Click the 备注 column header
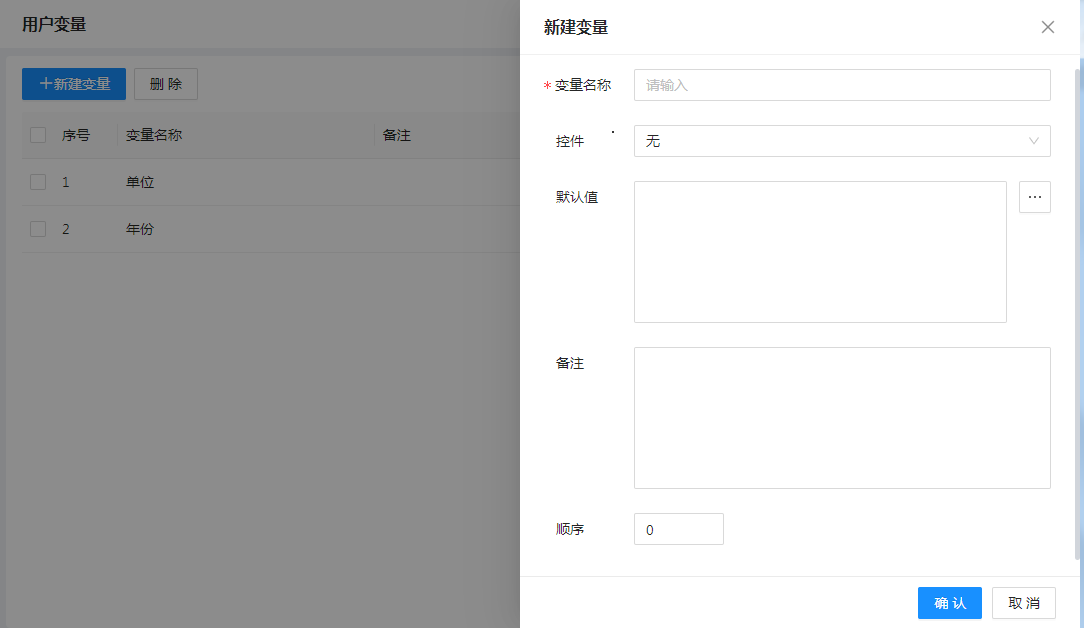Image resolution: width=1084 pixels, height=628 pixels. pyautogui.click(x=397, y=135)
